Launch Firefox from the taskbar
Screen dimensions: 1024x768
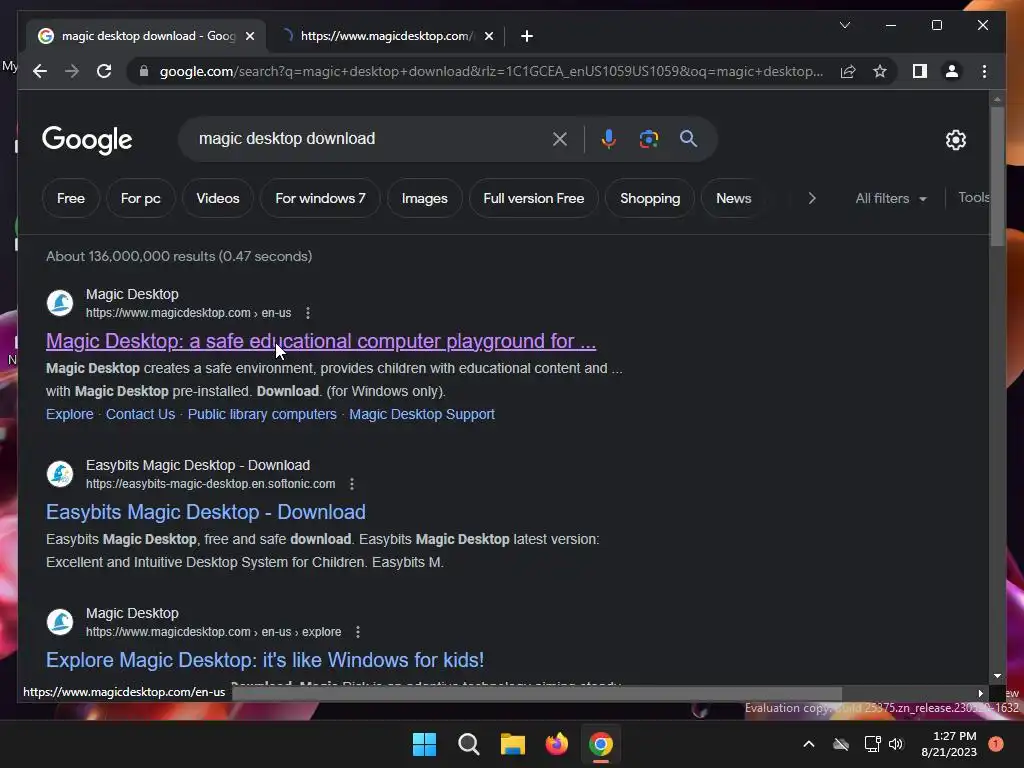tap(556, 744)
